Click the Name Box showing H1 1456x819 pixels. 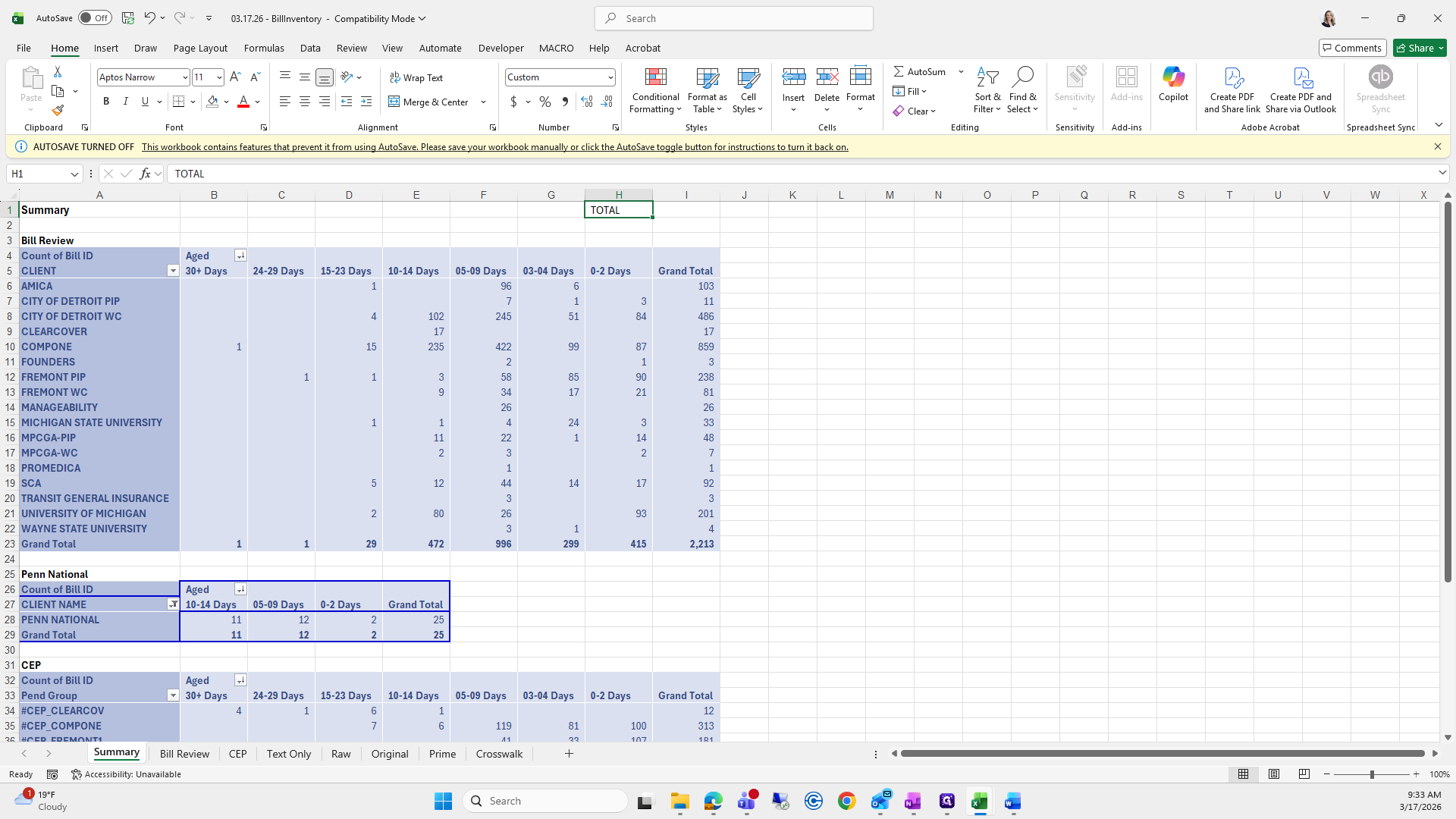[38, 174]
